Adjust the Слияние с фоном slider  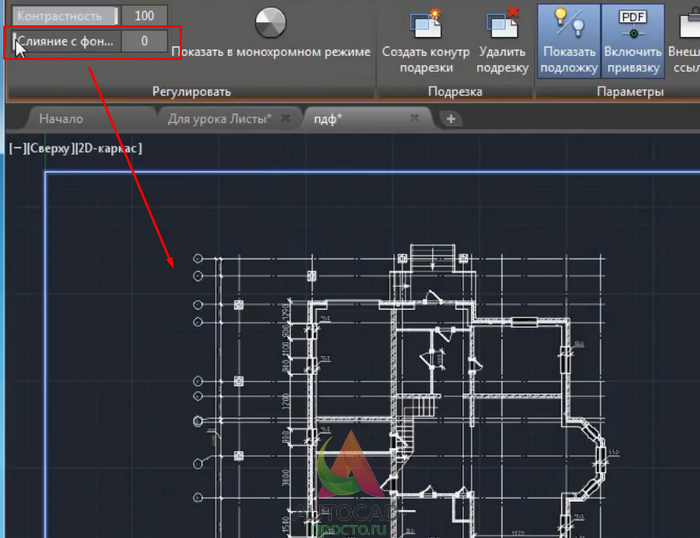point(66,41)
